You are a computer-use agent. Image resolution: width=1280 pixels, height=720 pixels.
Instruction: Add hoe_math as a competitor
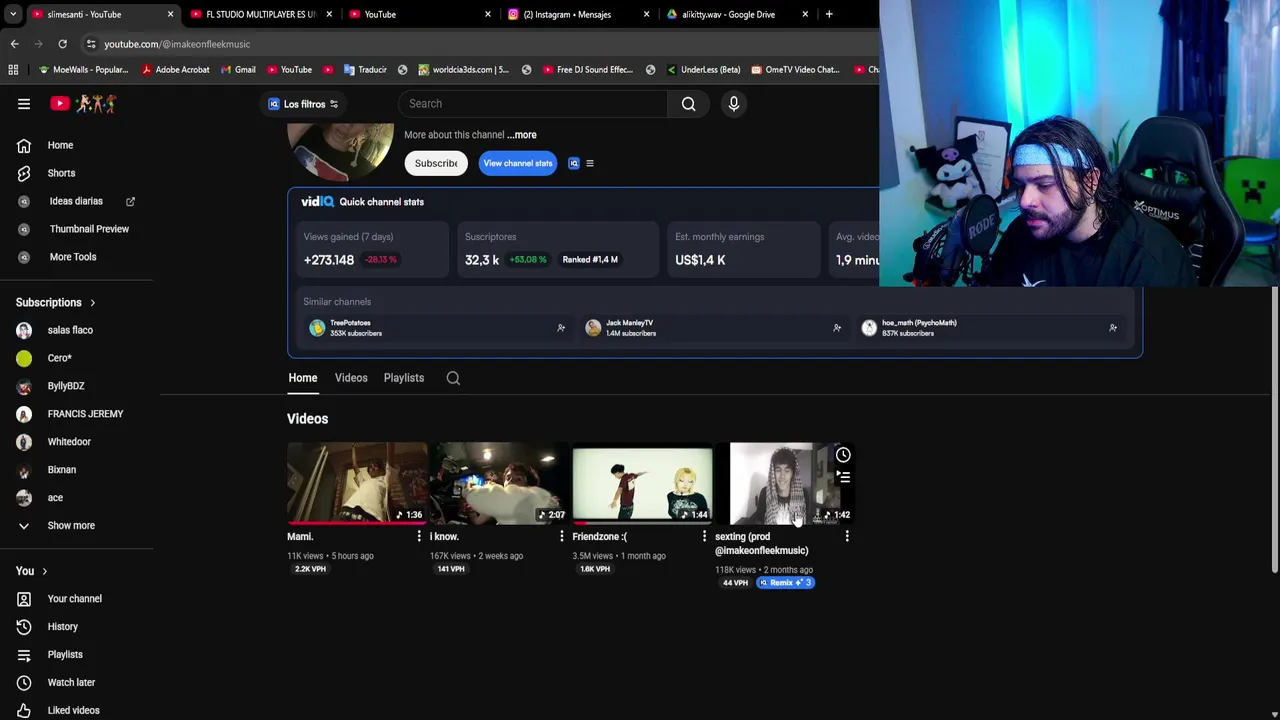pos(1113,328)
